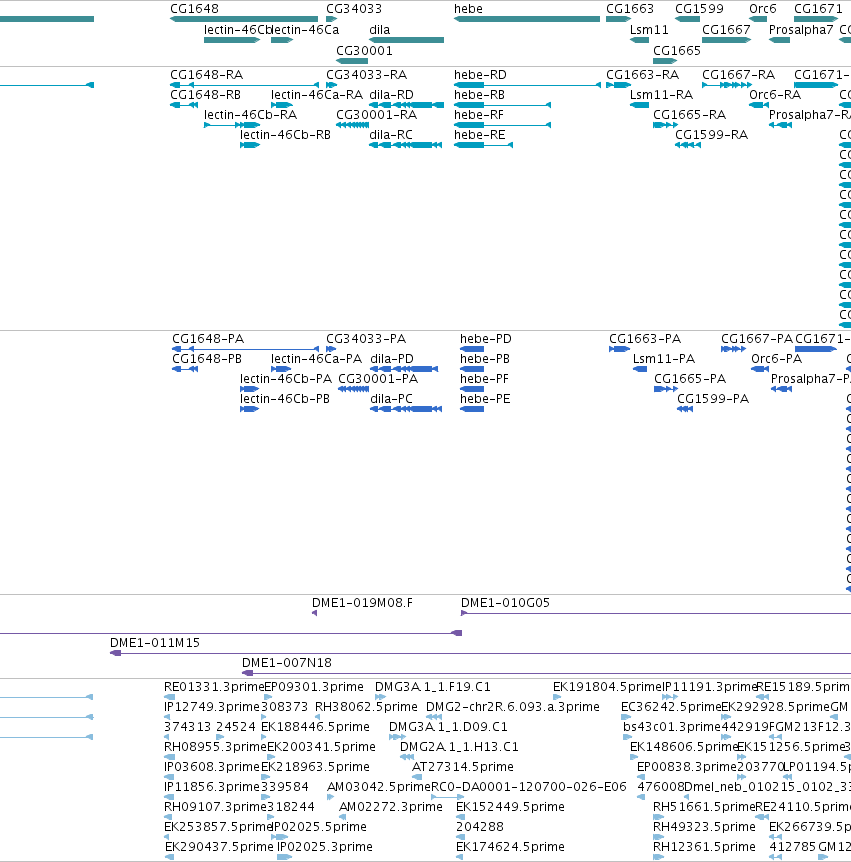Select transcript lectin-46Cb-RA
The height and width of the screenshot is (862, 851).
250,114
